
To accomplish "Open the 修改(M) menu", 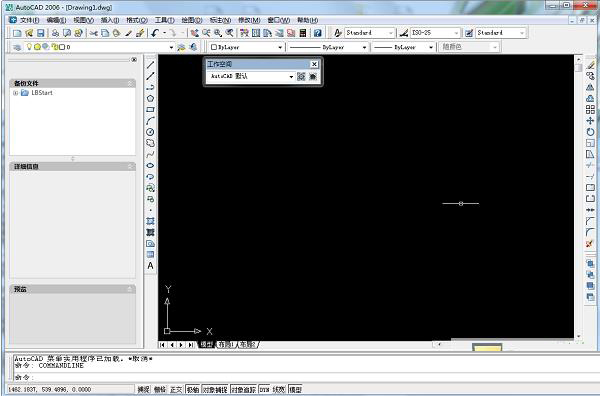I will click(x=249, y=20).
